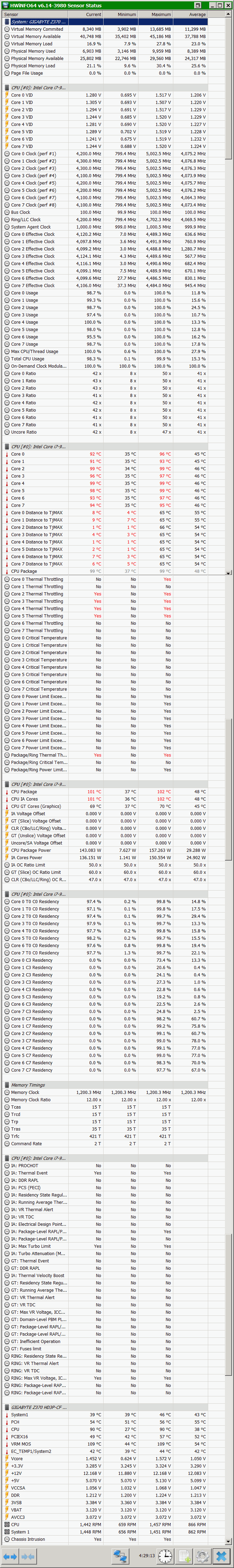Viewport: 234px width, 1568px height.
Task: Select the GT: Thermal Event row
Action: click(x=105, y=1261)
